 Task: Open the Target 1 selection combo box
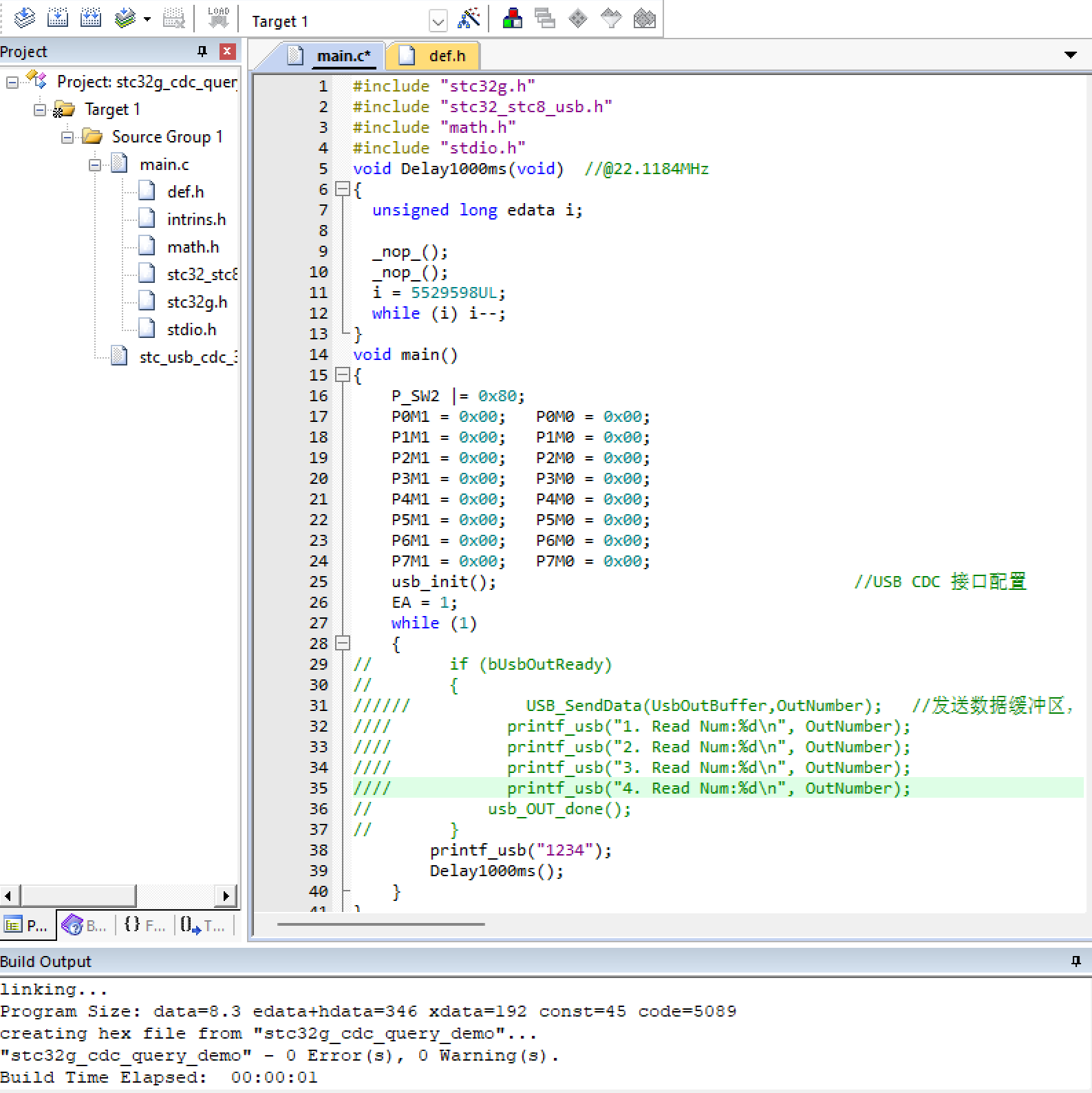(348, 21)
